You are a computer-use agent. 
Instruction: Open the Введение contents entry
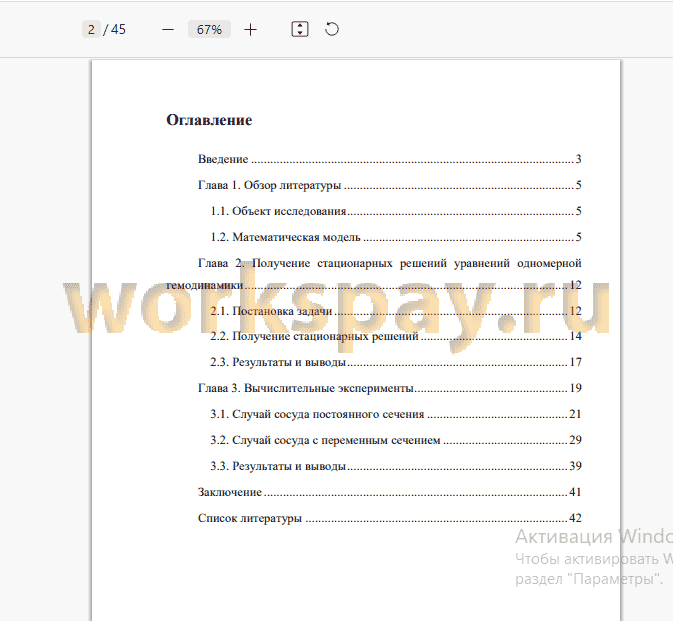[389, 159]
